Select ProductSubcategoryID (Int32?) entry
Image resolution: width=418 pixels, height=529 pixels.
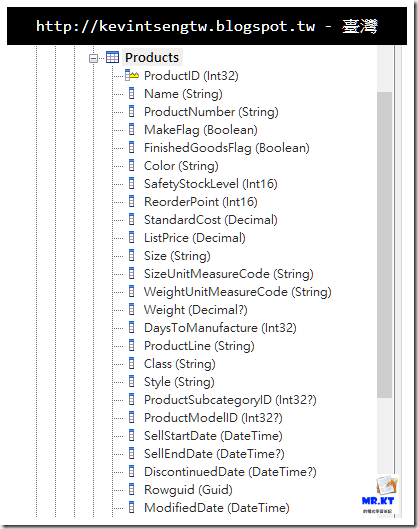pyautogui.click(x=230, y=400)
